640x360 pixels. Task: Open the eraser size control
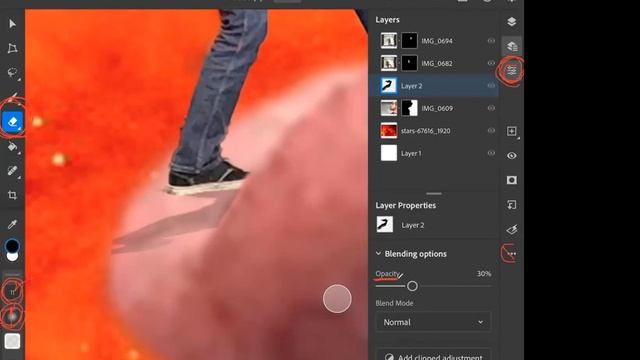coord(12,292)
